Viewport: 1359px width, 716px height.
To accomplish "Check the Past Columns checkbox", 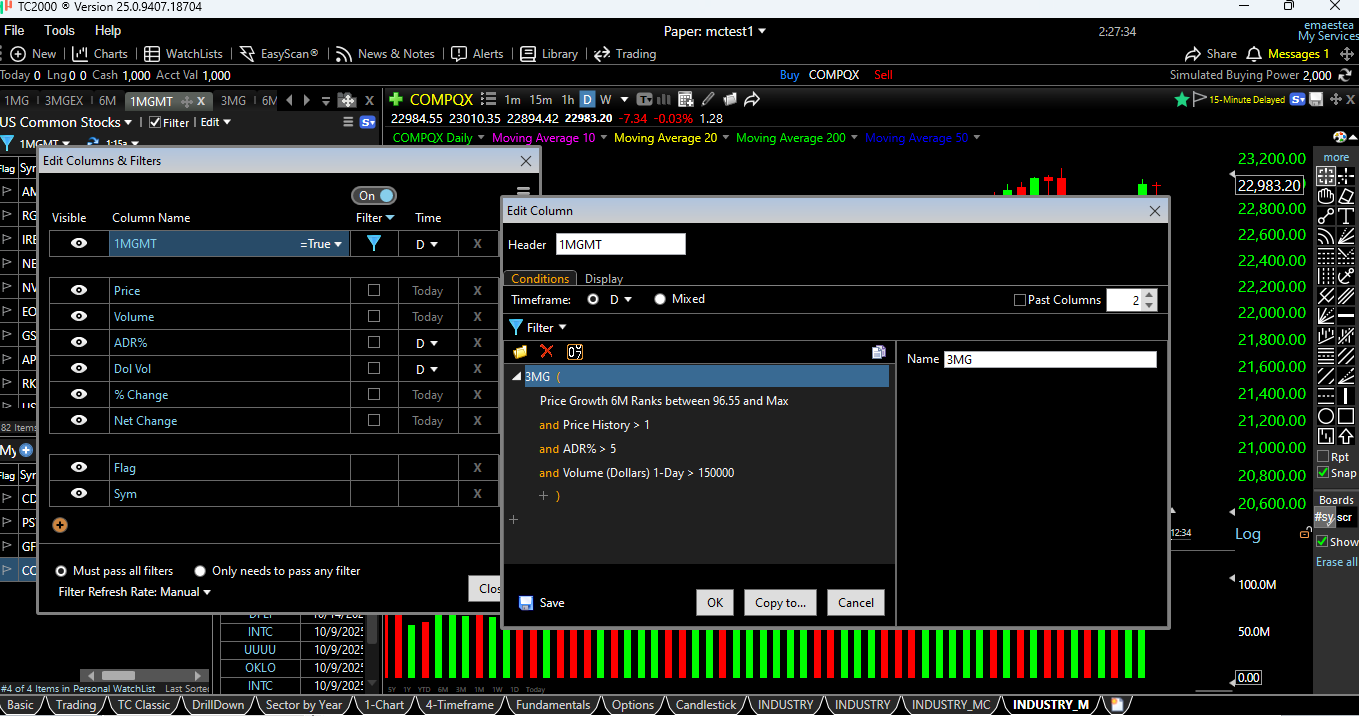I will coord(1019,299).
